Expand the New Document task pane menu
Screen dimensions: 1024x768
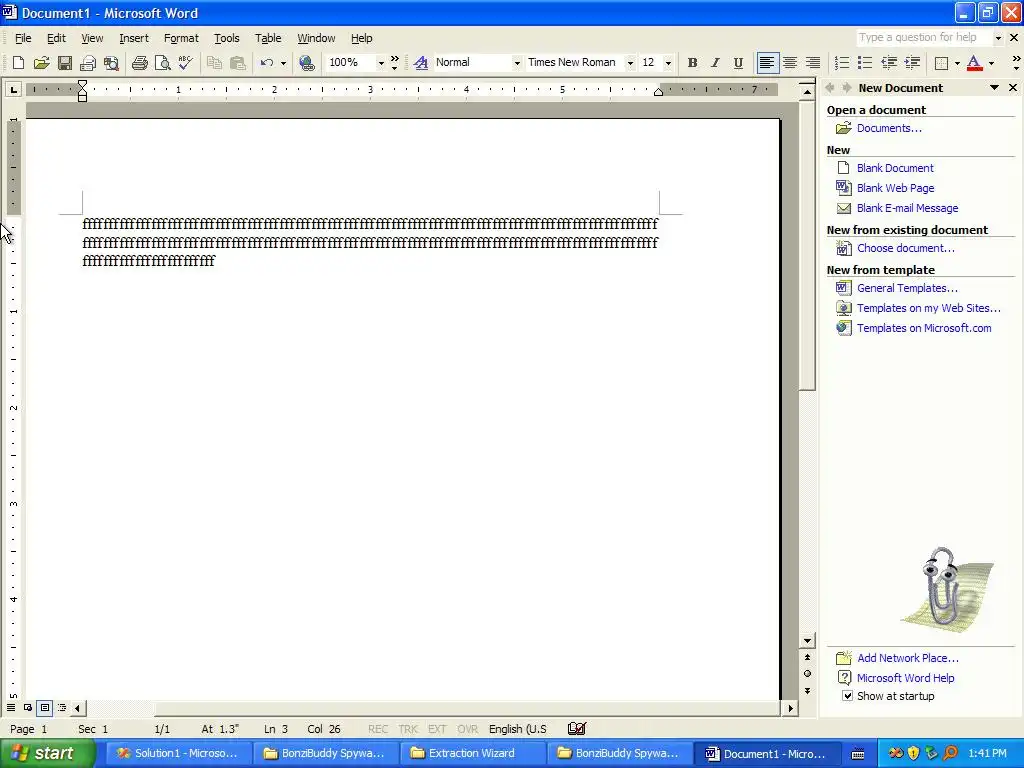pos(994,88)
